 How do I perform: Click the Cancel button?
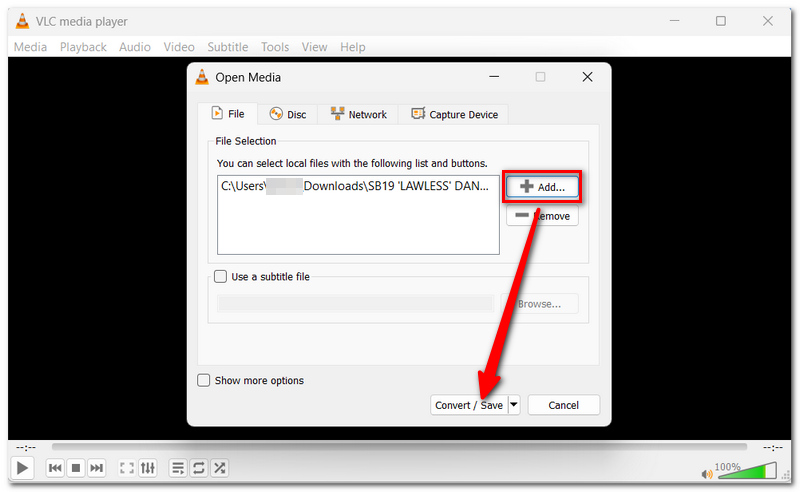click(x=563, y=405)
